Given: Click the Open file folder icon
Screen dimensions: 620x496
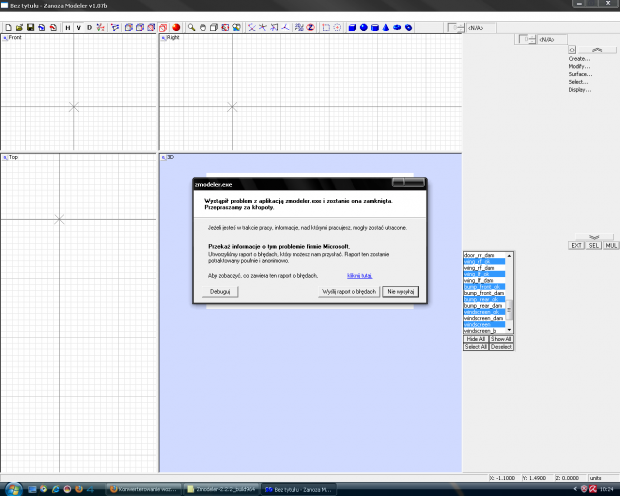Looking at the screenshot, I should (x=19, y=28).
